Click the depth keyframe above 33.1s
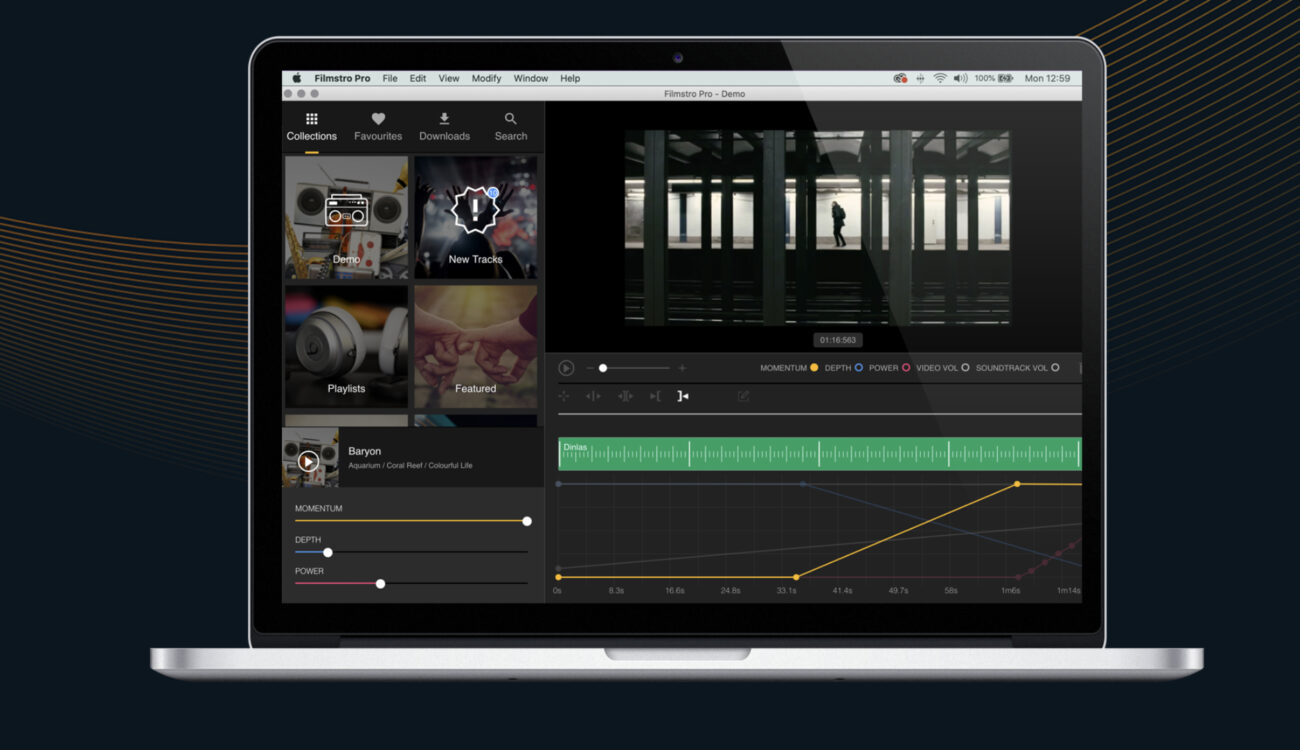Screen dimensions: 1300x750 coord(802,484)
